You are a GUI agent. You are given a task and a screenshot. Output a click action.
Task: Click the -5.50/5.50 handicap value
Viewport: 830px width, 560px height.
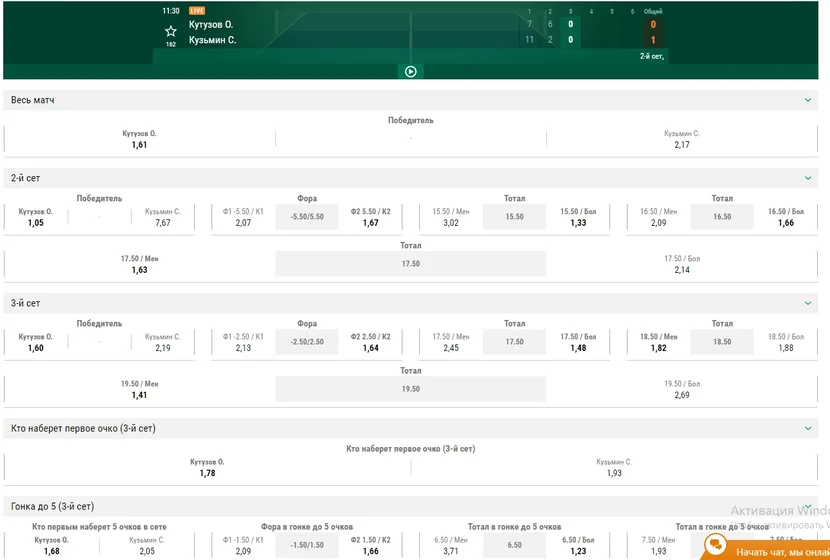coord(307,217)
